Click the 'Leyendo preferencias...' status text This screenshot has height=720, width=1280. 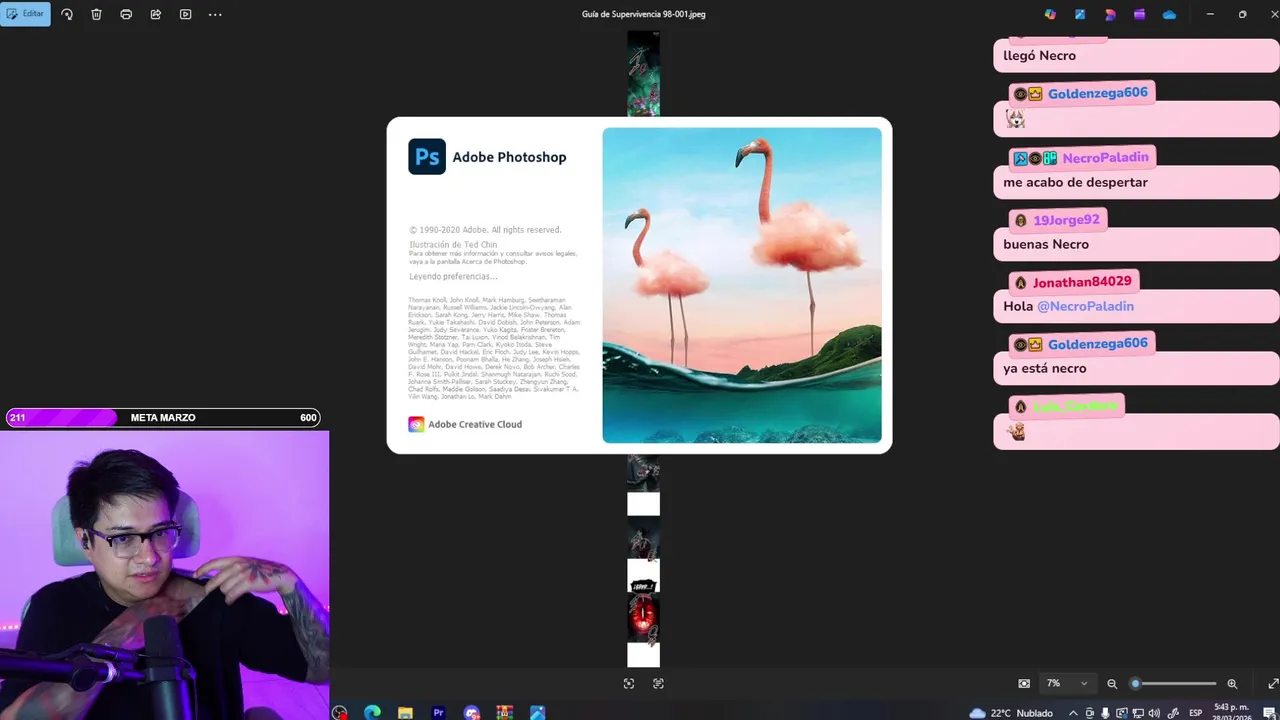(x=453, y=277)
